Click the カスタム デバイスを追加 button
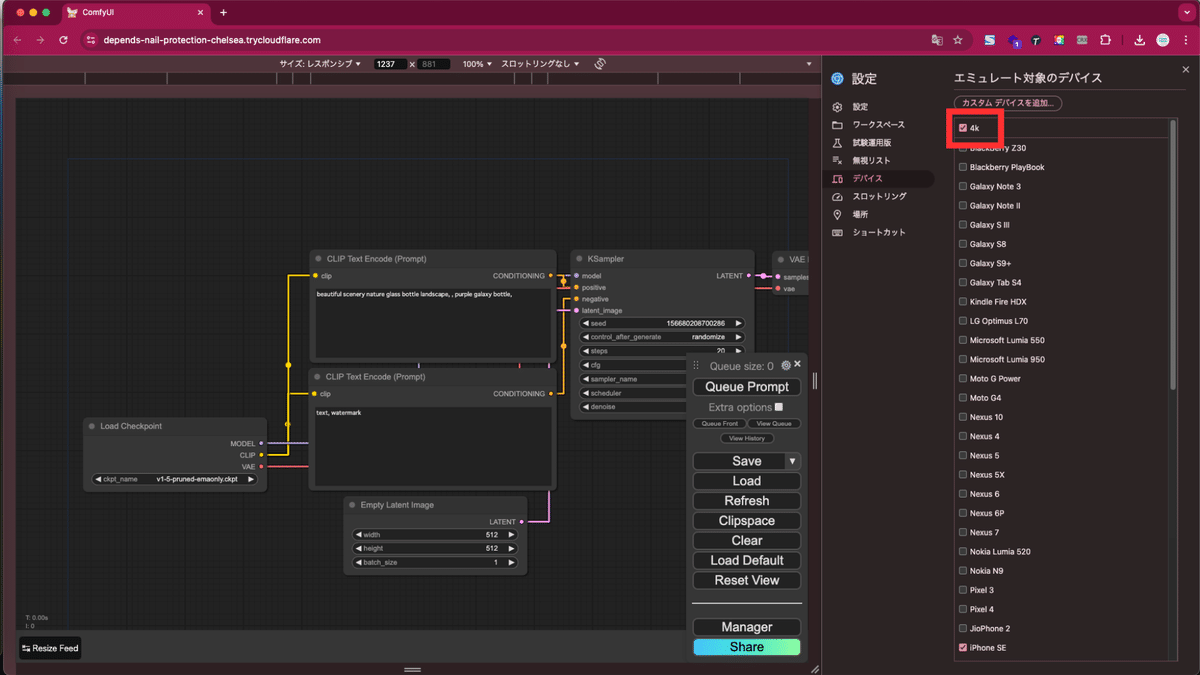The width and height of the screenshot is (1200, 675). [x=1008, y=103]
